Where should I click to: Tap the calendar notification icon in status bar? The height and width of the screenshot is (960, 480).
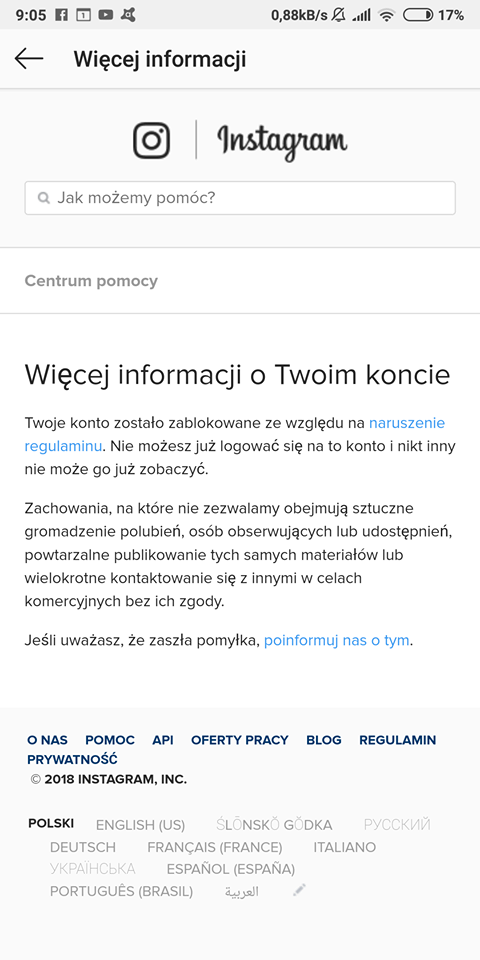[83, 15]
